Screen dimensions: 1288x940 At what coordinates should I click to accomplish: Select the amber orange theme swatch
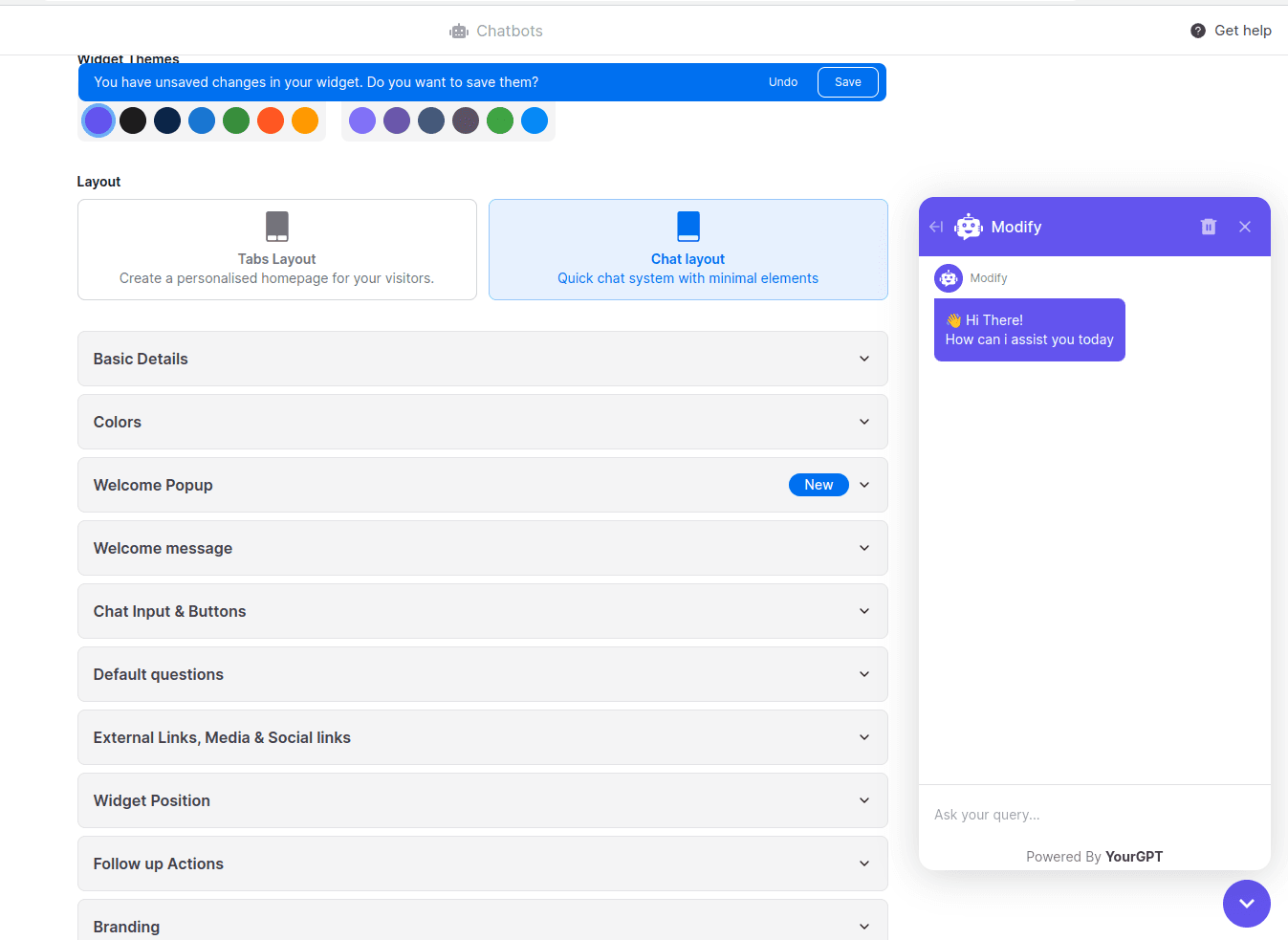(305, 120)
